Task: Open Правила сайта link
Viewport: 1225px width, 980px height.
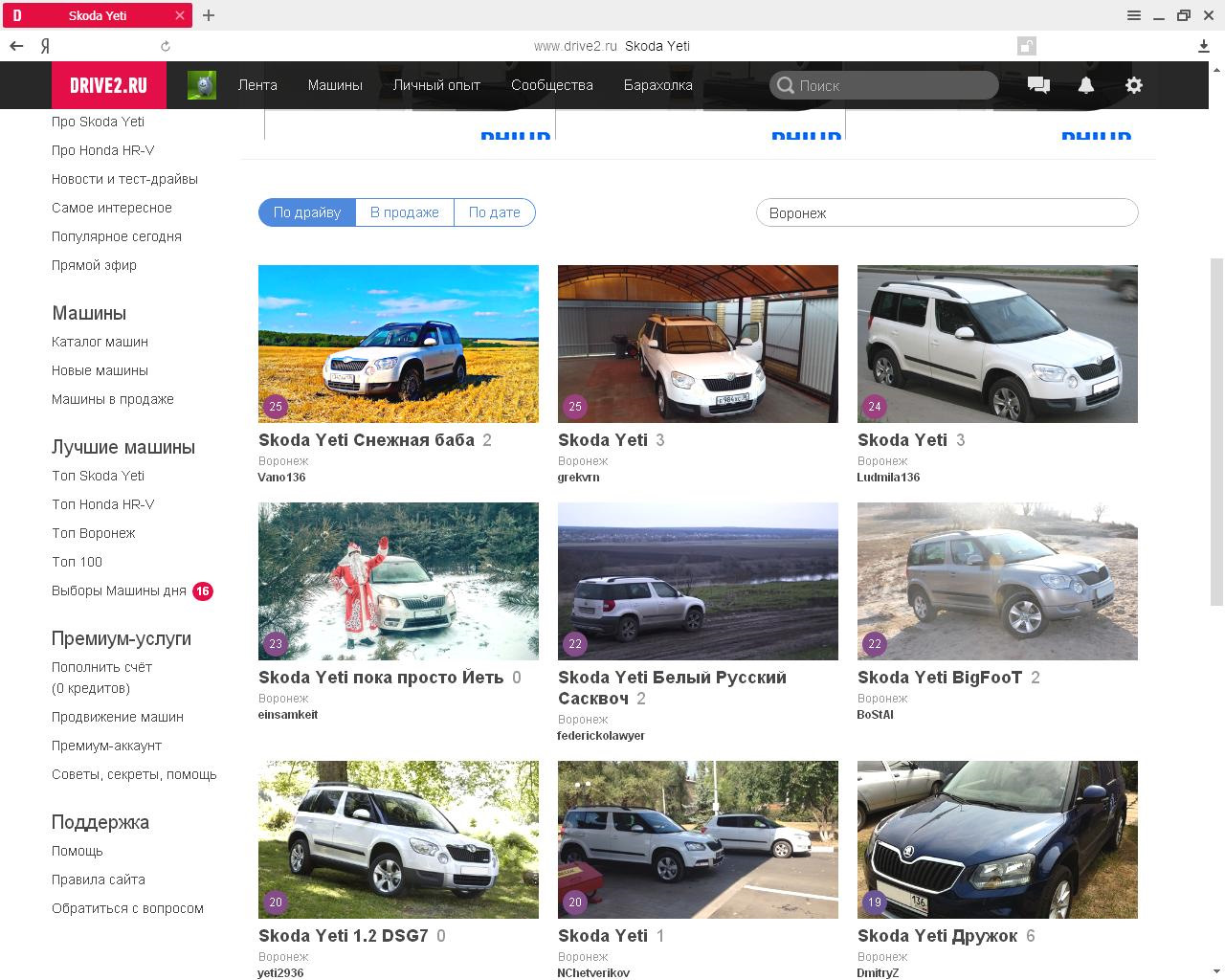Action: coord(99,880)
